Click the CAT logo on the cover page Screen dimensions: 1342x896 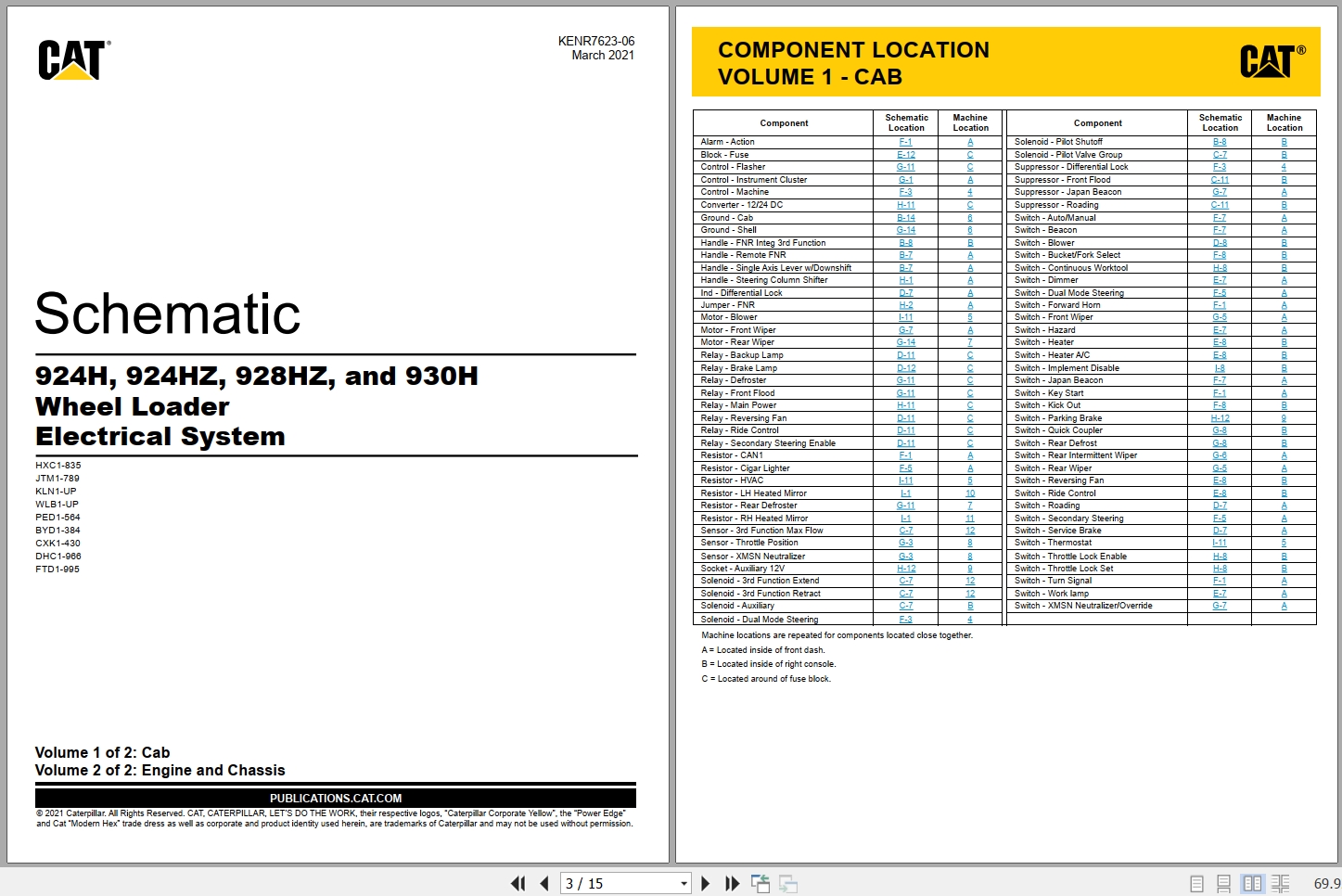[x=74, y=60]
